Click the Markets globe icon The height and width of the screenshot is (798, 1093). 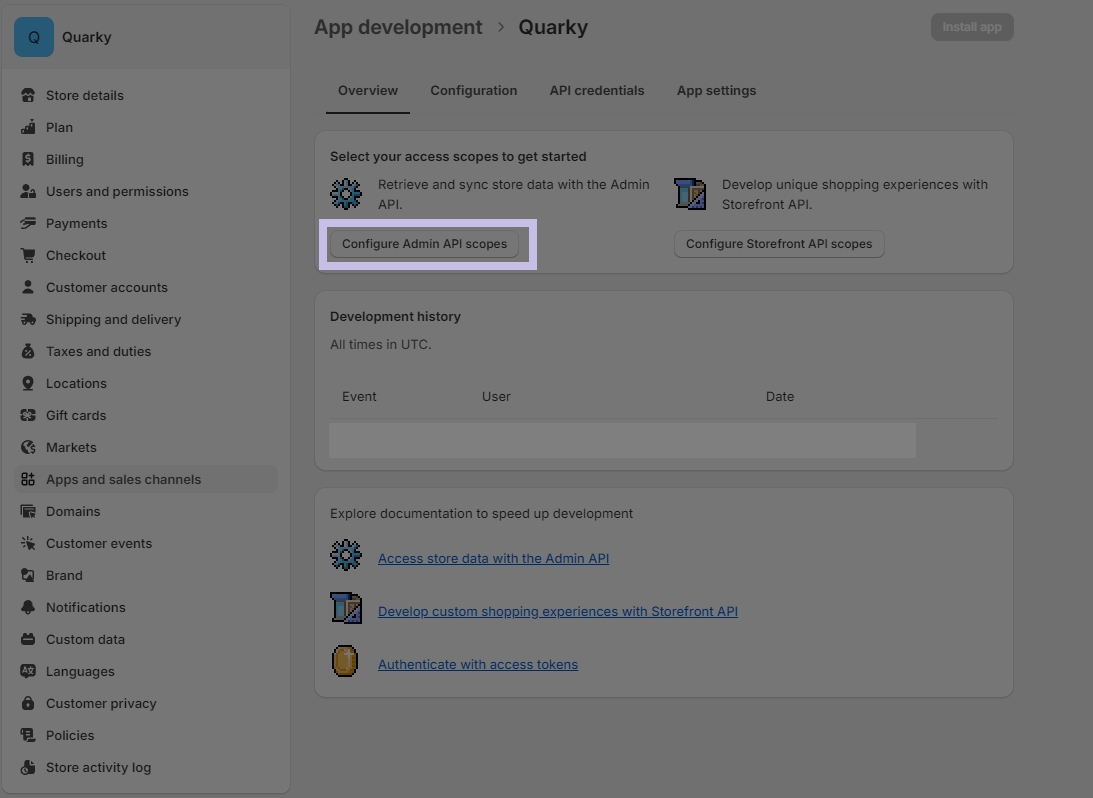tap(28, 448)
